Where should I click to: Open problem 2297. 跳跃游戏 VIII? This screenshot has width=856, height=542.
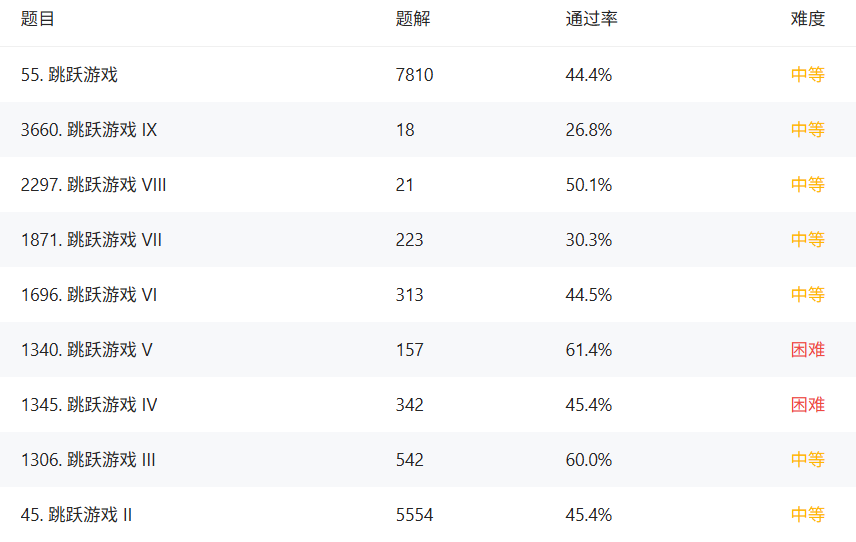coord(93,185)
